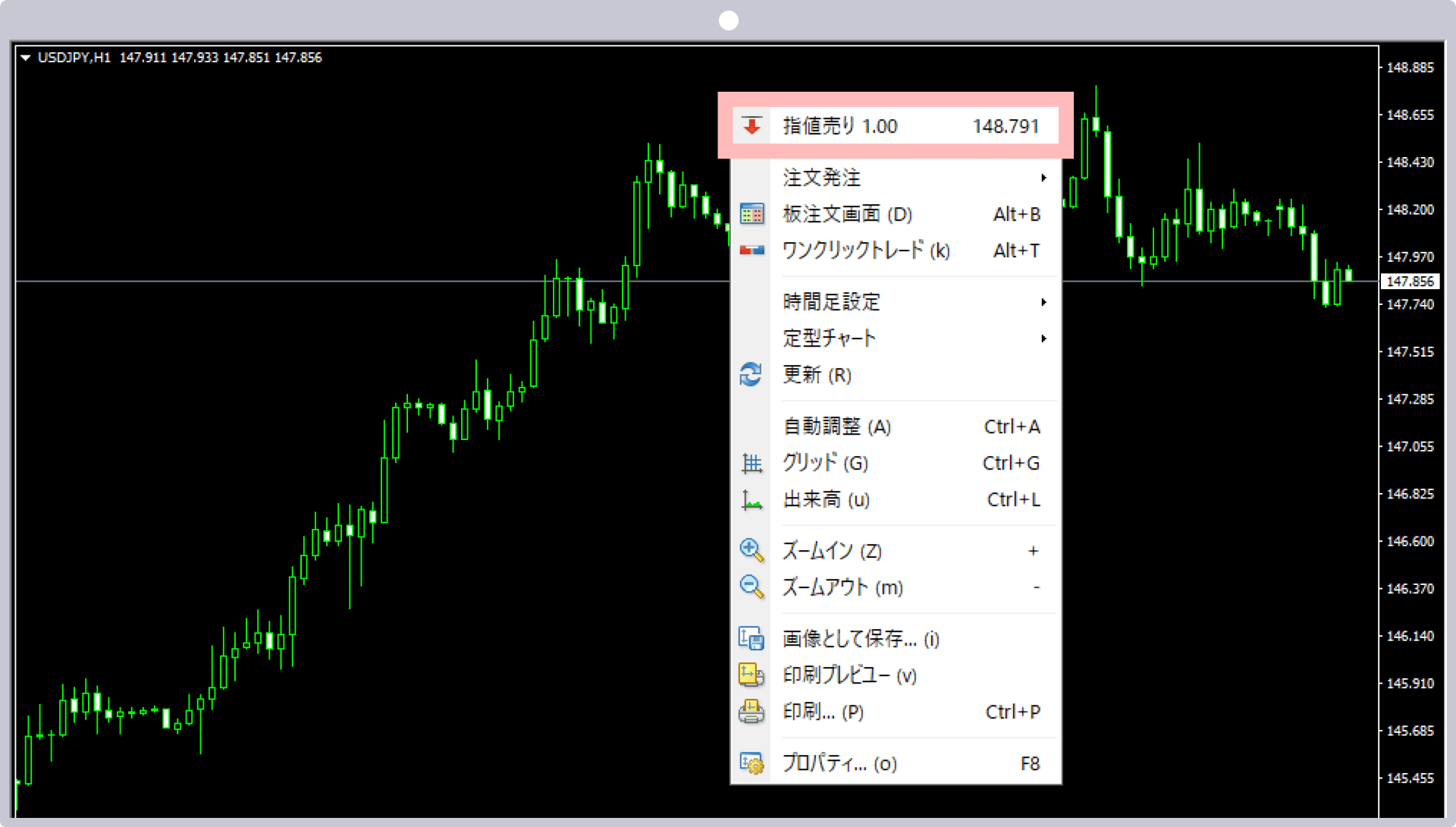Click the Ctrl+P shortcut text
Viewport: 1456px width, 827px height.
(1012, 712)
